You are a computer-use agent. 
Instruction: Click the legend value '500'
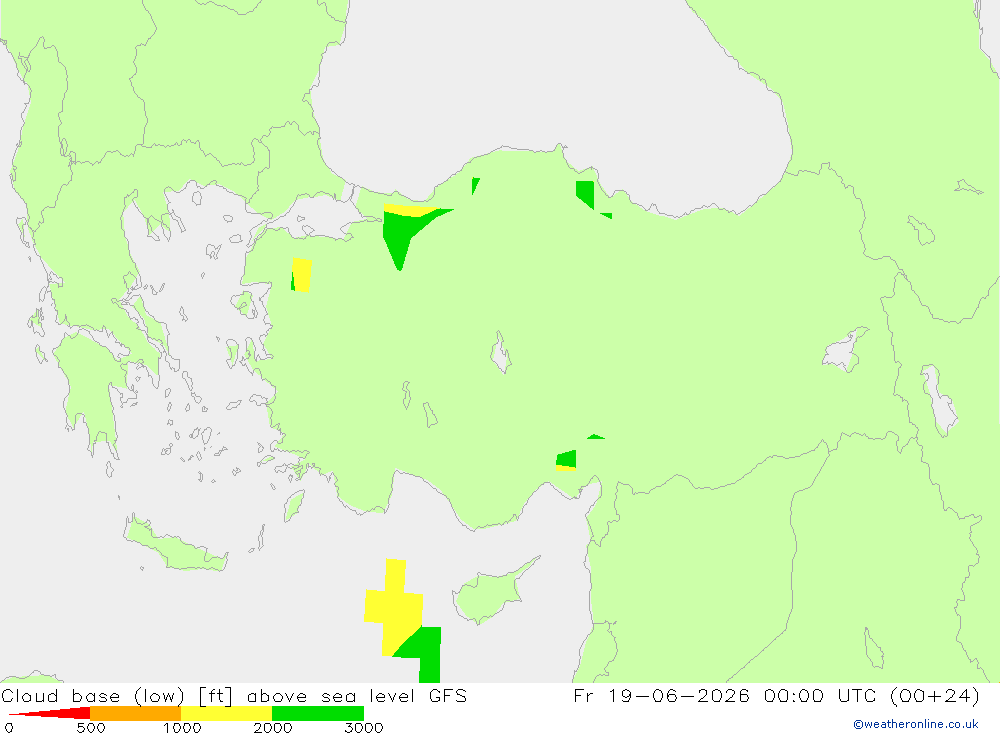point(91,727)
